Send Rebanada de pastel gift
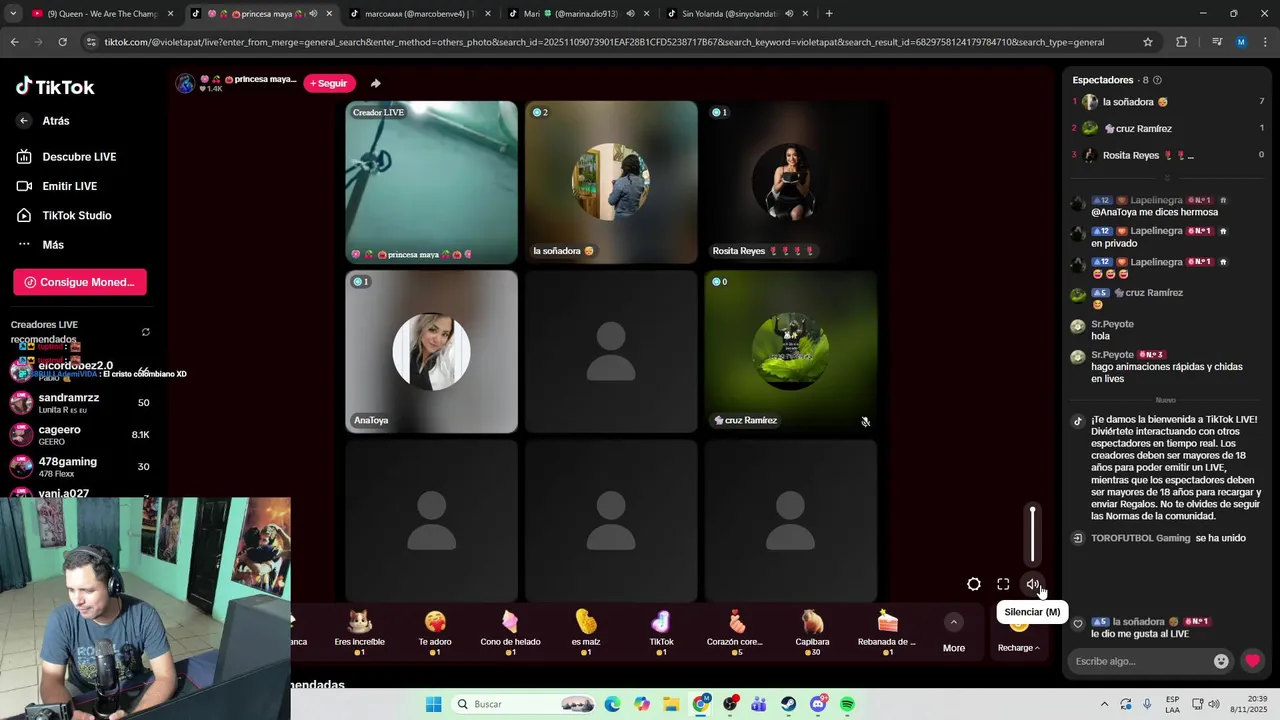This screenshot has height=720, width=1280. pos(887,631)
